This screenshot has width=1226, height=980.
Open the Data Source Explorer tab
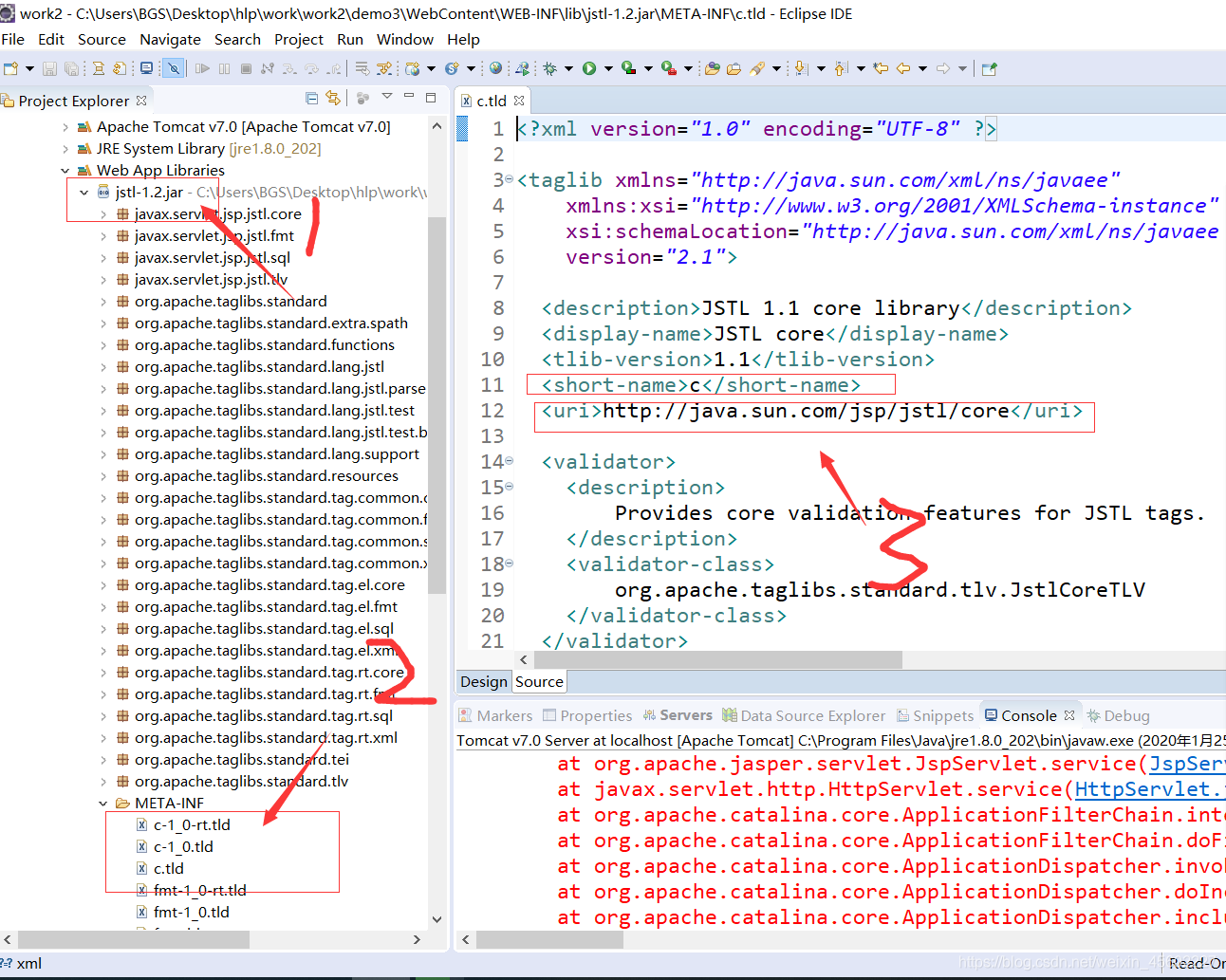(x=804, y=715)
